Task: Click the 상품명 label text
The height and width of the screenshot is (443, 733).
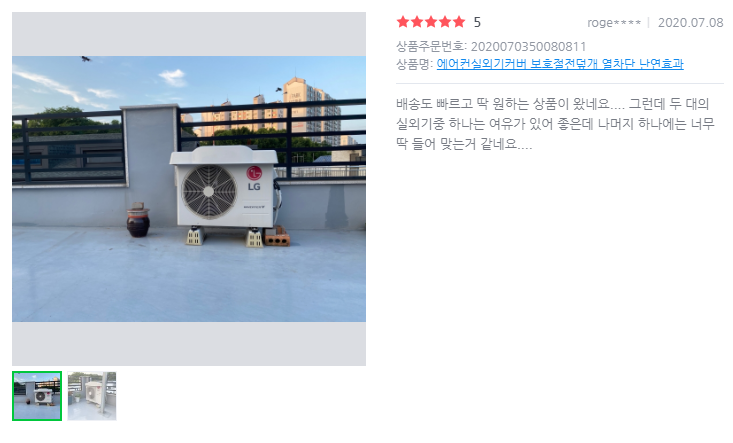Action: coord(415,64)
